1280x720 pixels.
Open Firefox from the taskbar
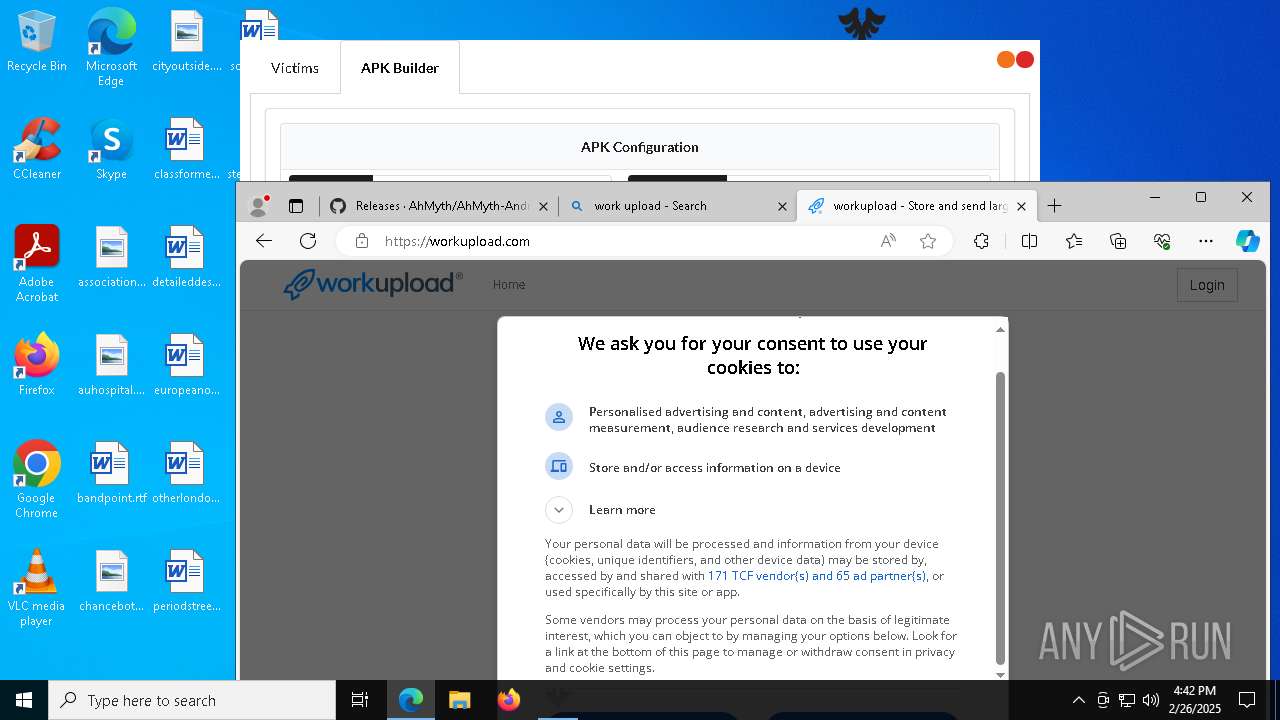click(x=509, y=700)
